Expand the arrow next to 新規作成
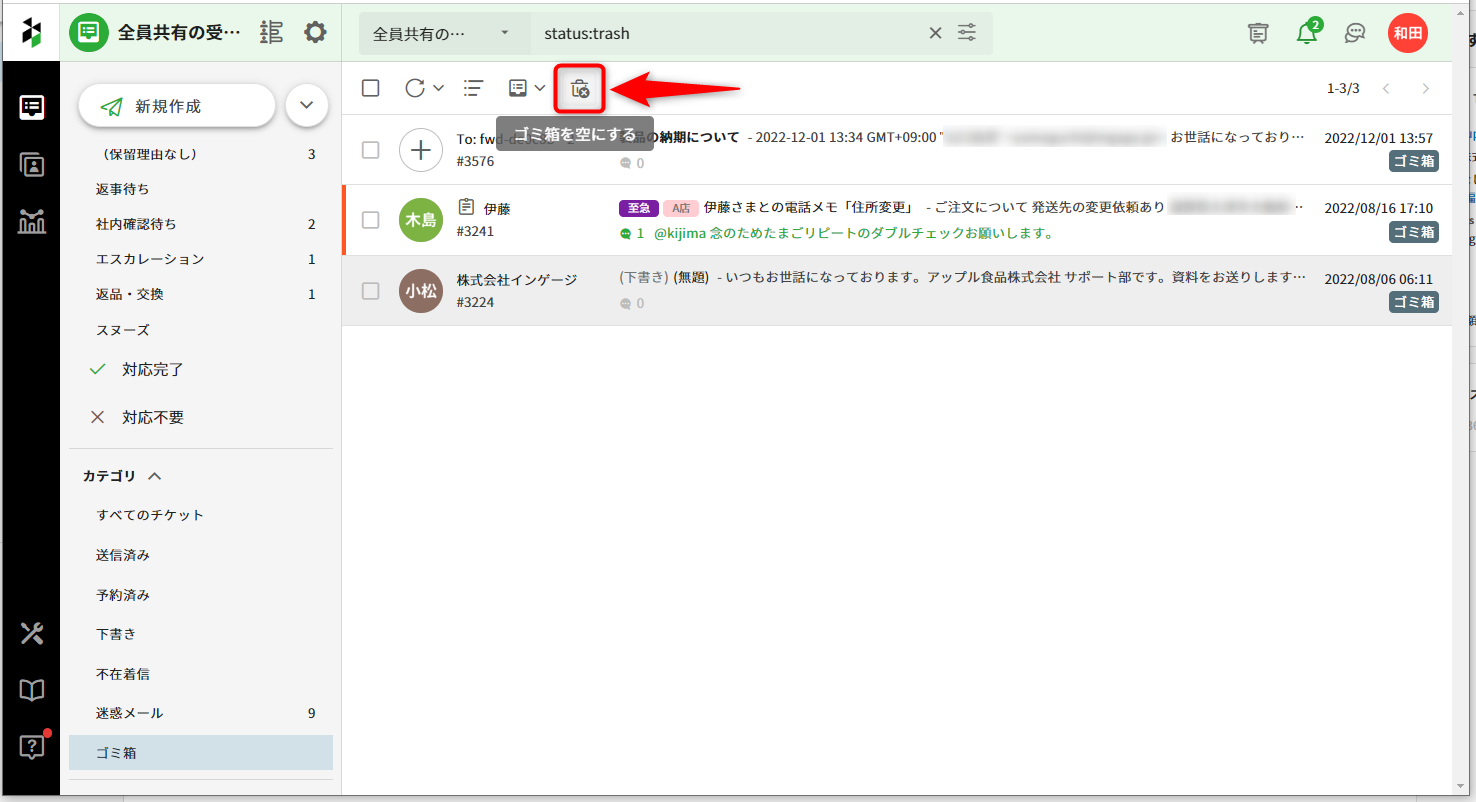The height and width of the screenshot is (802, 1476). tap(307, 105)
